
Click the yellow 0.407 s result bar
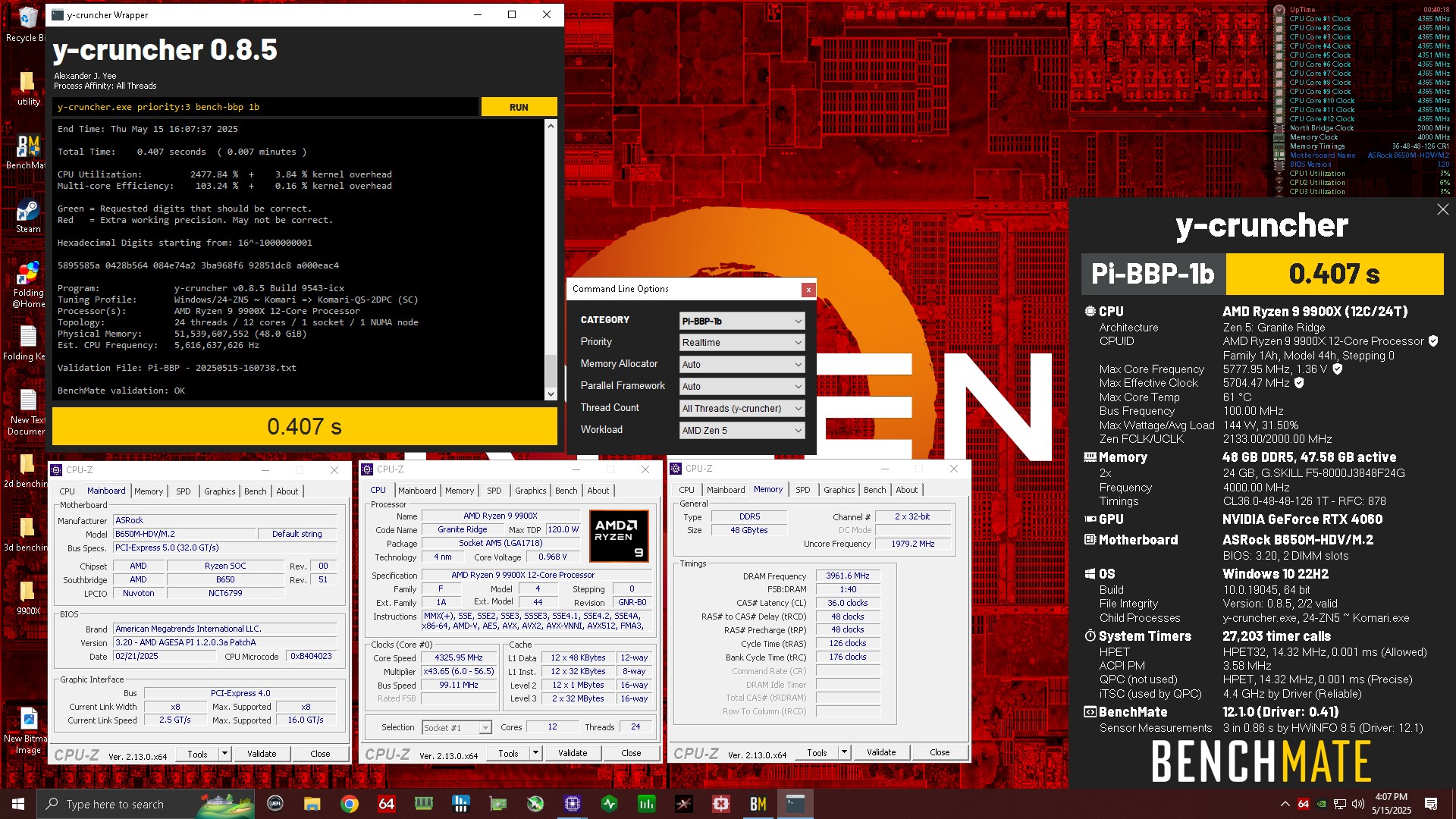305,427
